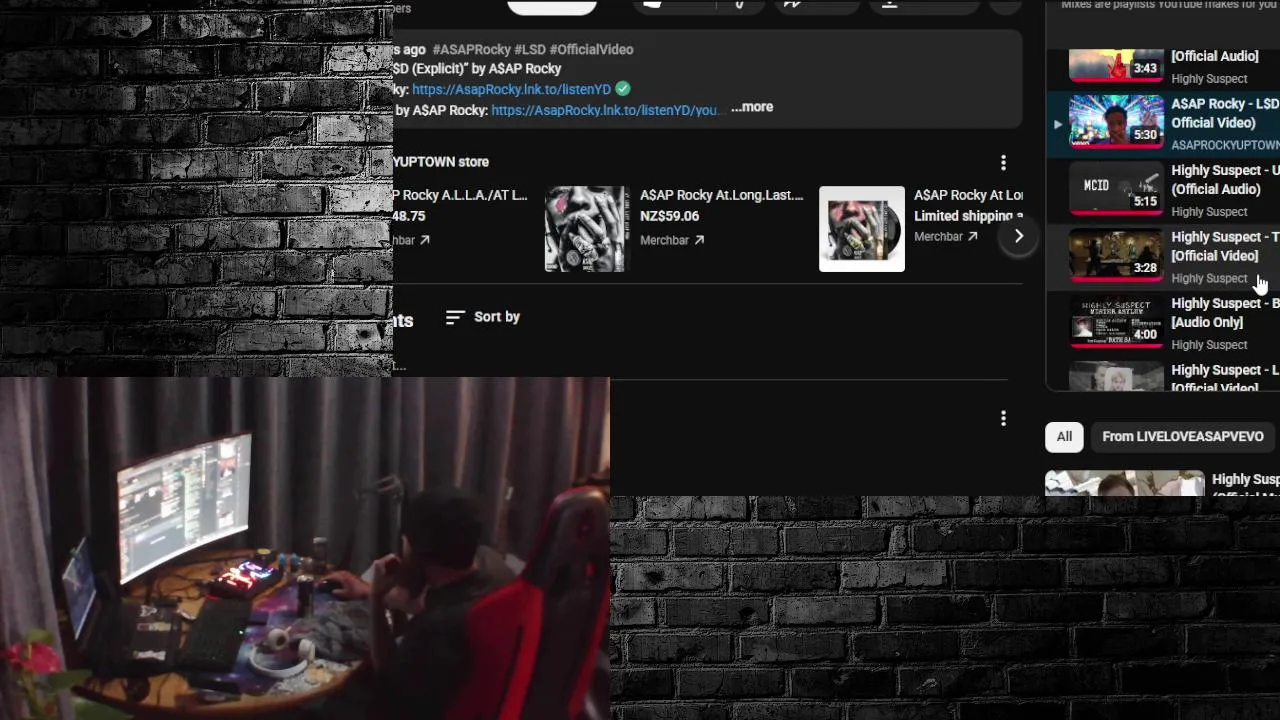Open Merchbar link under Limited shipping product

[x=946, y=237]
